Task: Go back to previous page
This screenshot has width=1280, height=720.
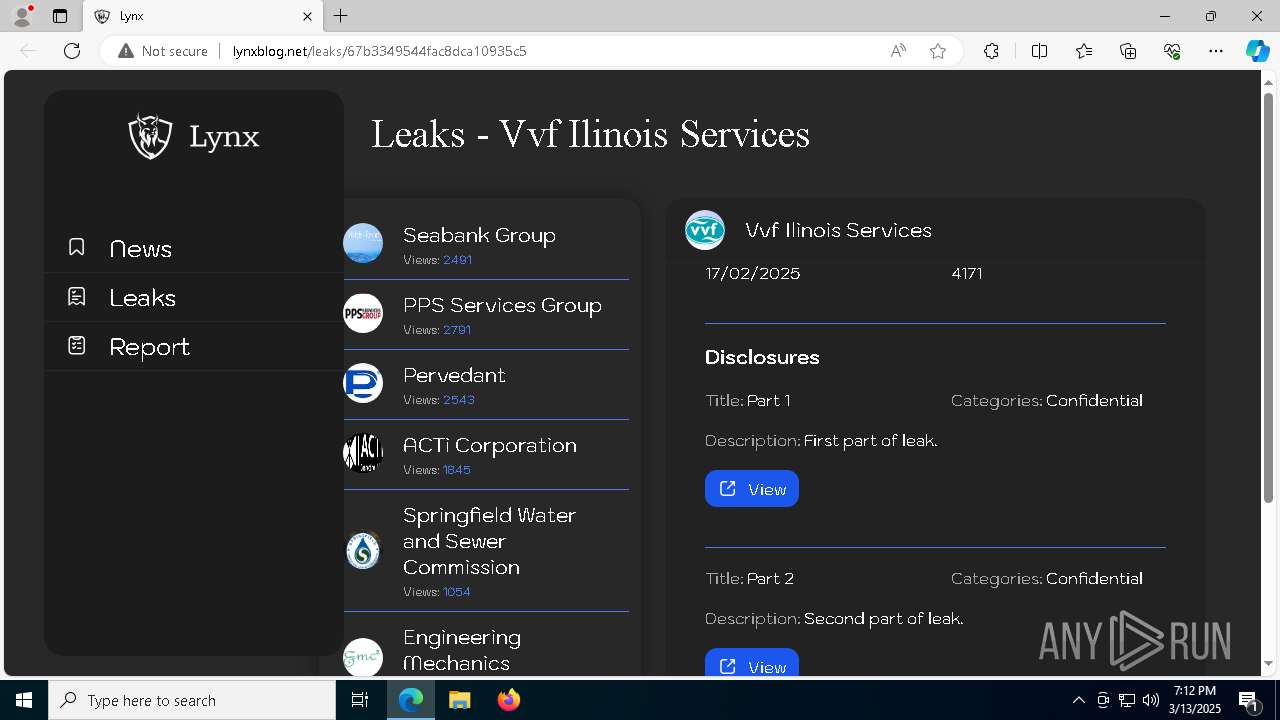Action: coord(28,51)
